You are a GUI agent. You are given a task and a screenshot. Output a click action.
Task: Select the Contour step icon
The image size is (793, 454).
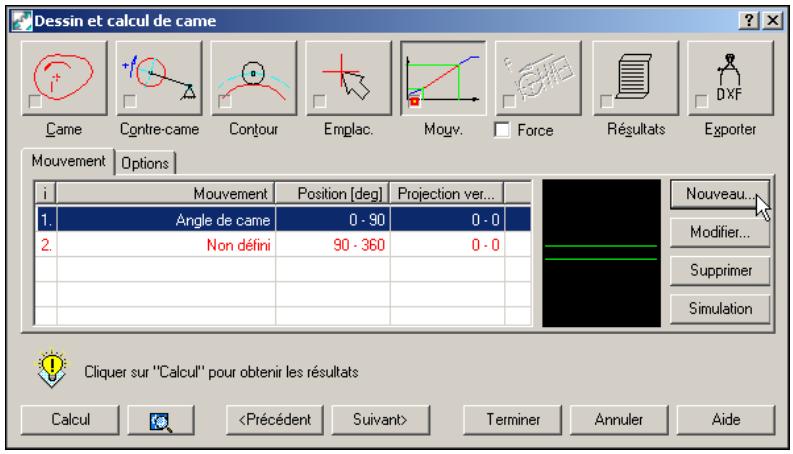click(x=254, y=78)
